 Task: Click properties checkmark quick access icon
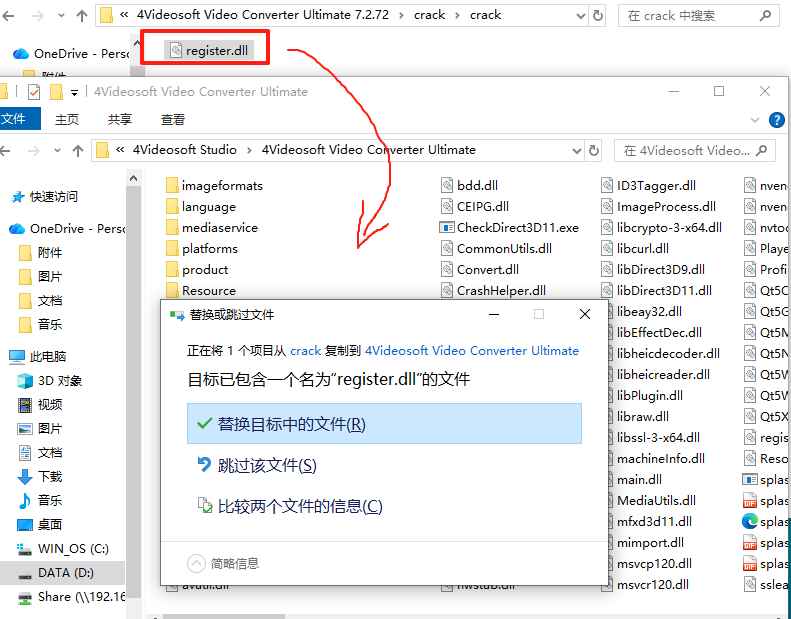(x=34, y=92)
